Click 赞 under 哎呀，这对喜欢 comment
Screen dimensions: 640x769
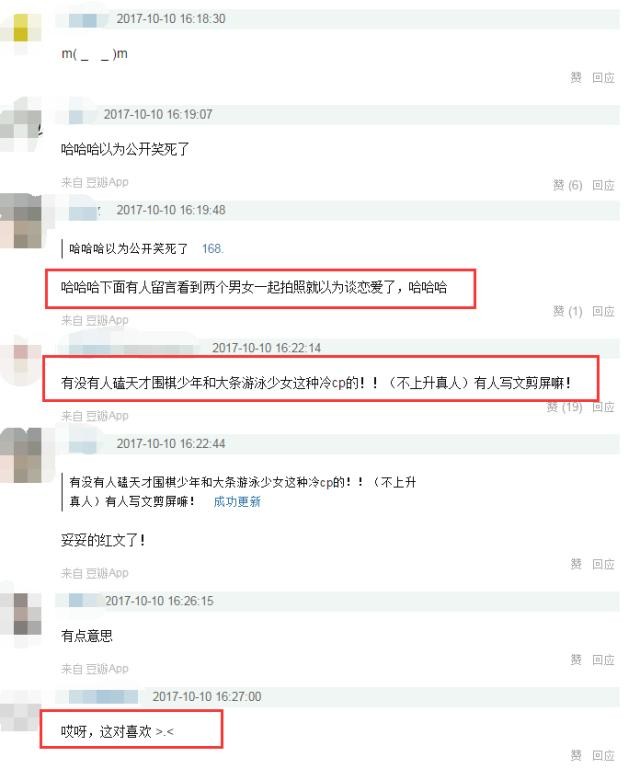[x=576, y=755]
